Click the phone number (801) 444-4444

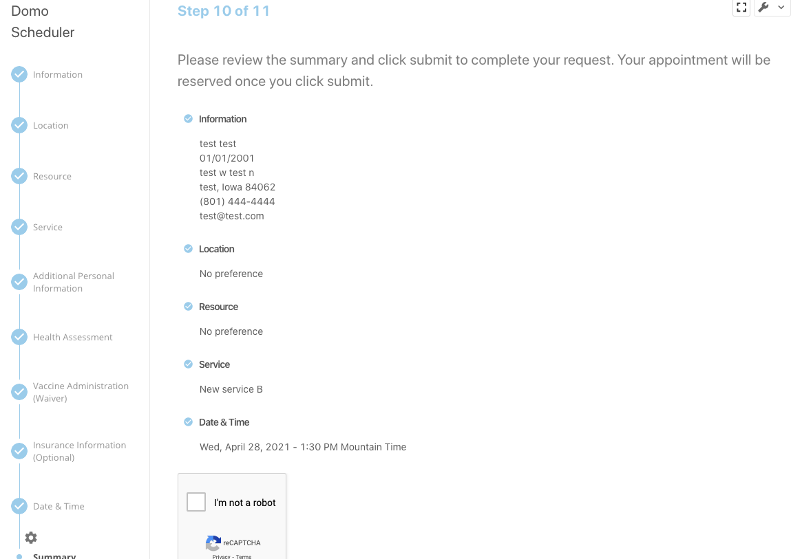237,202
